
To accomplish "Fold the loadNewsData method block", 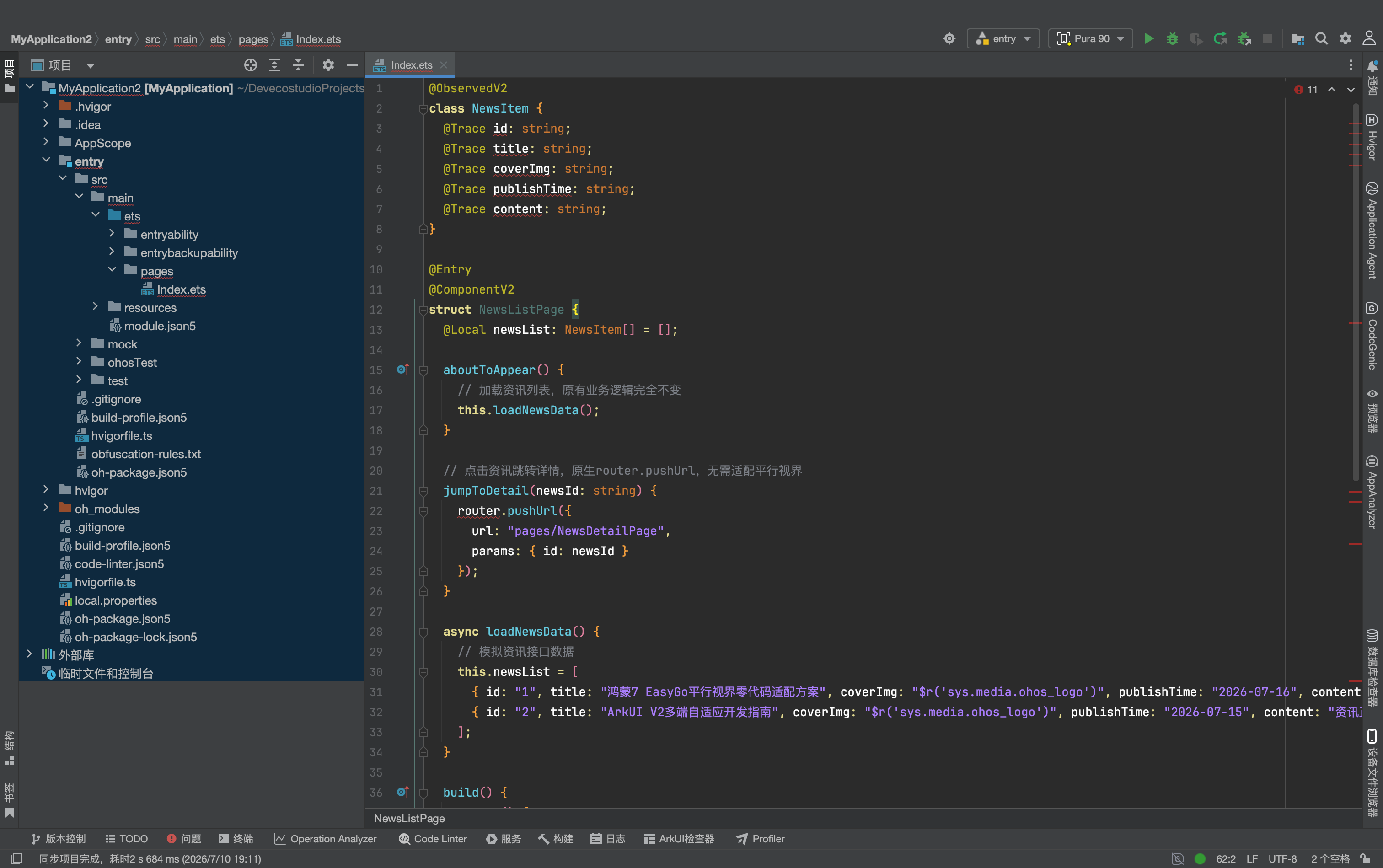I will coord(423,632).
